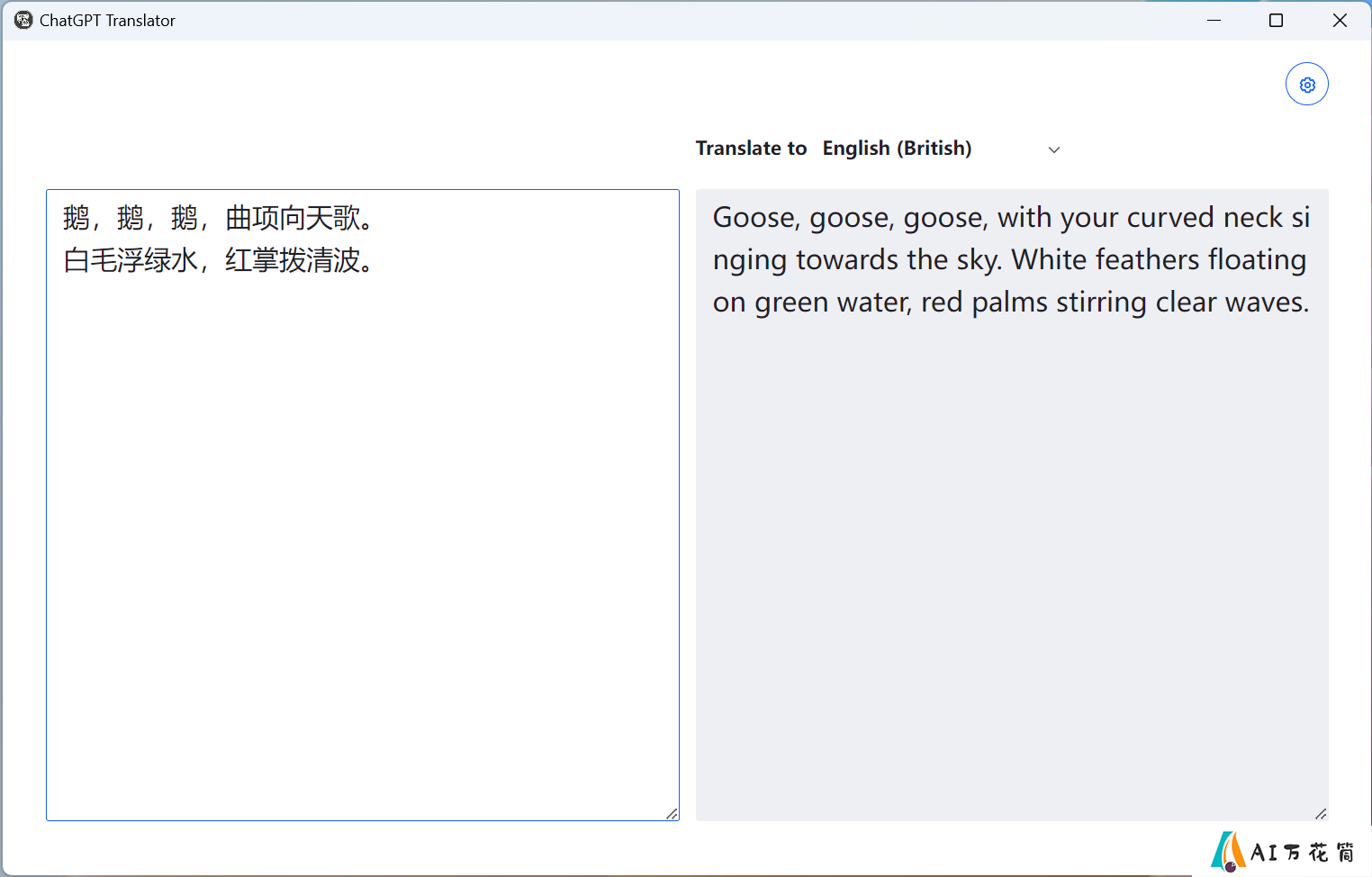Click the line '鹅，鹅，鹅，曲项向天歌。'
The width and height of the screenshot is (1372, 877).
217,218
